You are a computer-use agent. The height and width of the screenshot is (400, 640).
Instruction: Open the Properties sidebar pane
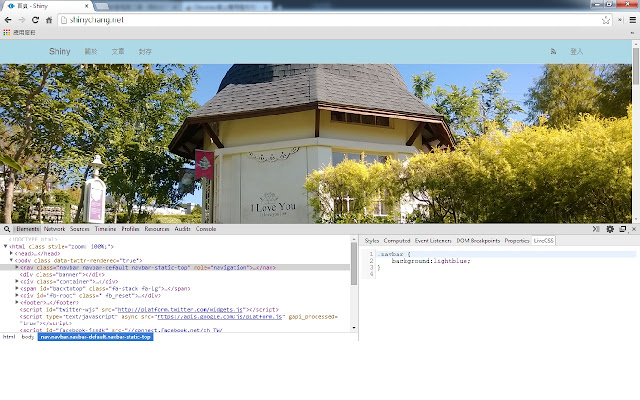tap(517, 241)
